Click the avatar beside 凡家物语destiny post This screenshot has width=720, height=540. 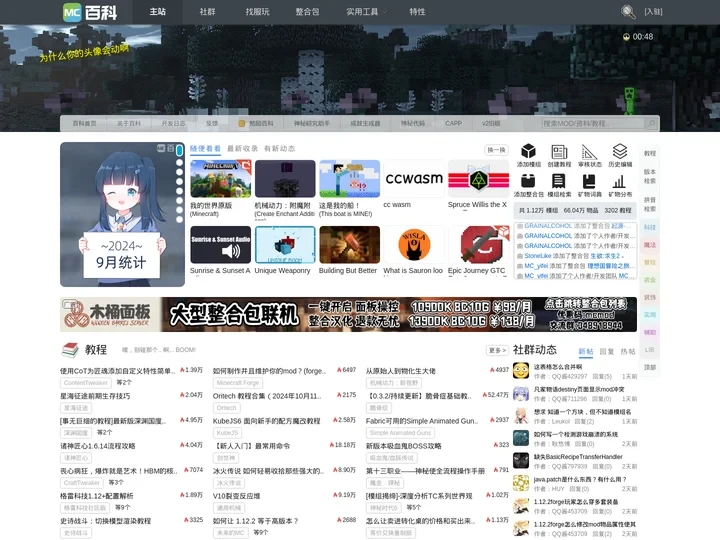pyautogui.click(x=521, y=394)
